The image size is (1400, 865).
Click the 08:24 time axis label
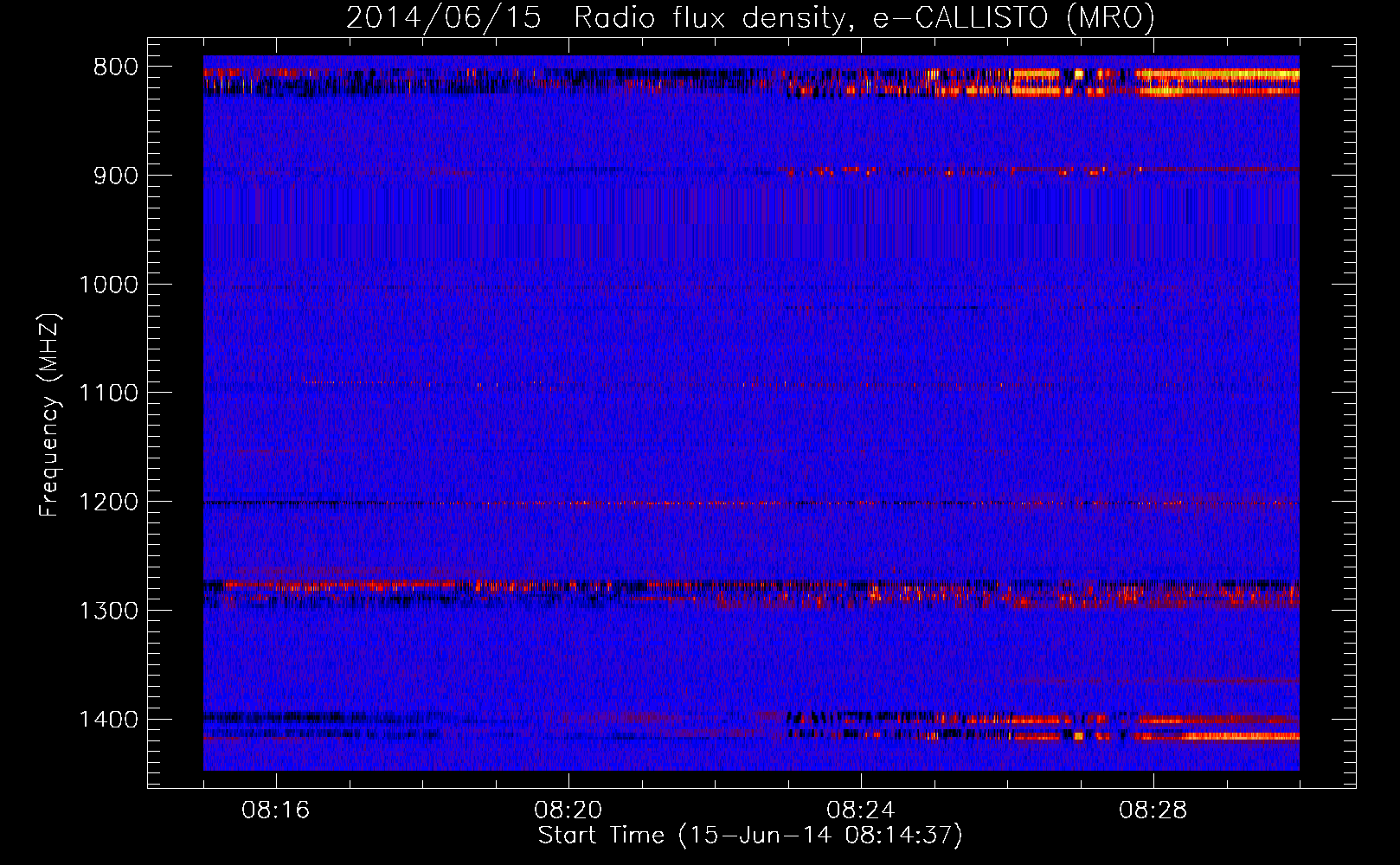click(861, 811)
